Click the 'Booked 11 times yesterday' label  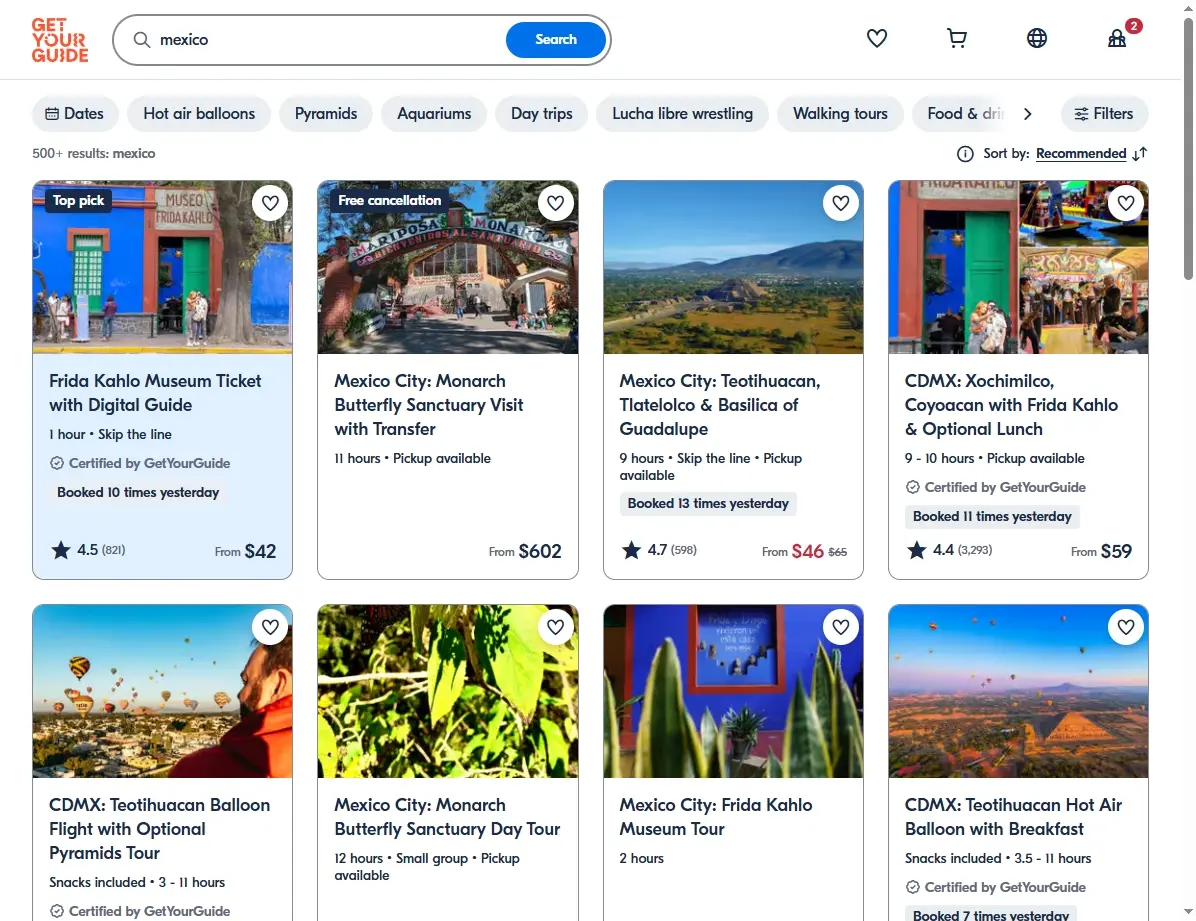click(x=992, y=517)
